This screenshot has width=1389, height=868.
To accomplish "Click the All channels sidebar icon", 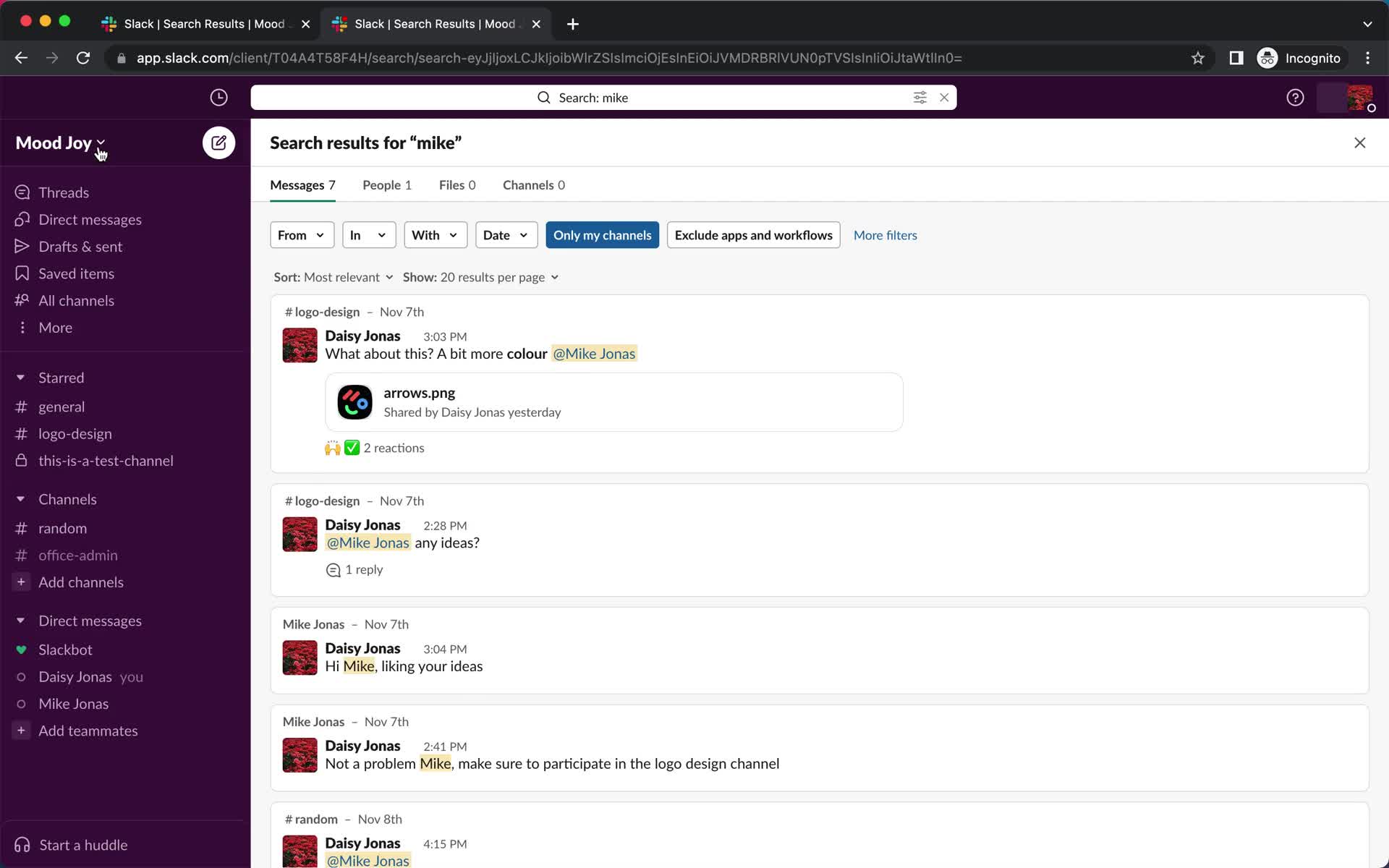I will (x=21, y=300).
